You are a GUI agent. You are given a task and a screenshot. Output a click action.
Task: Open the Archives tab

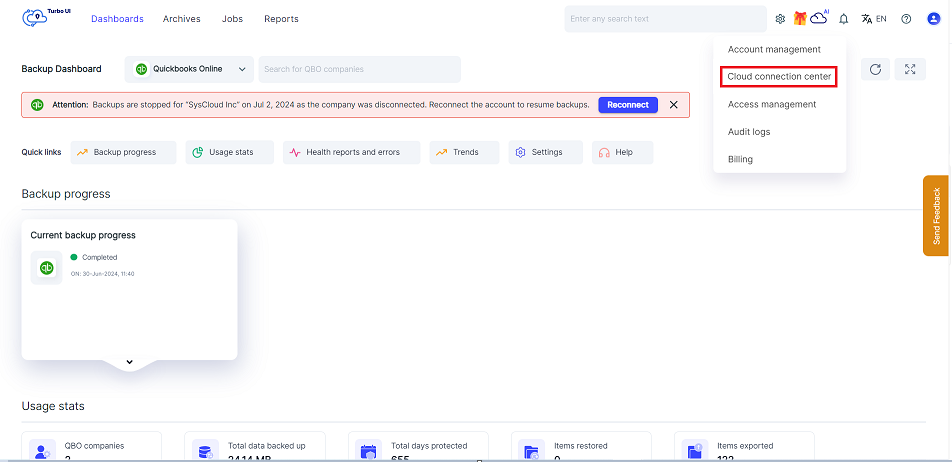tap(181, 19)
